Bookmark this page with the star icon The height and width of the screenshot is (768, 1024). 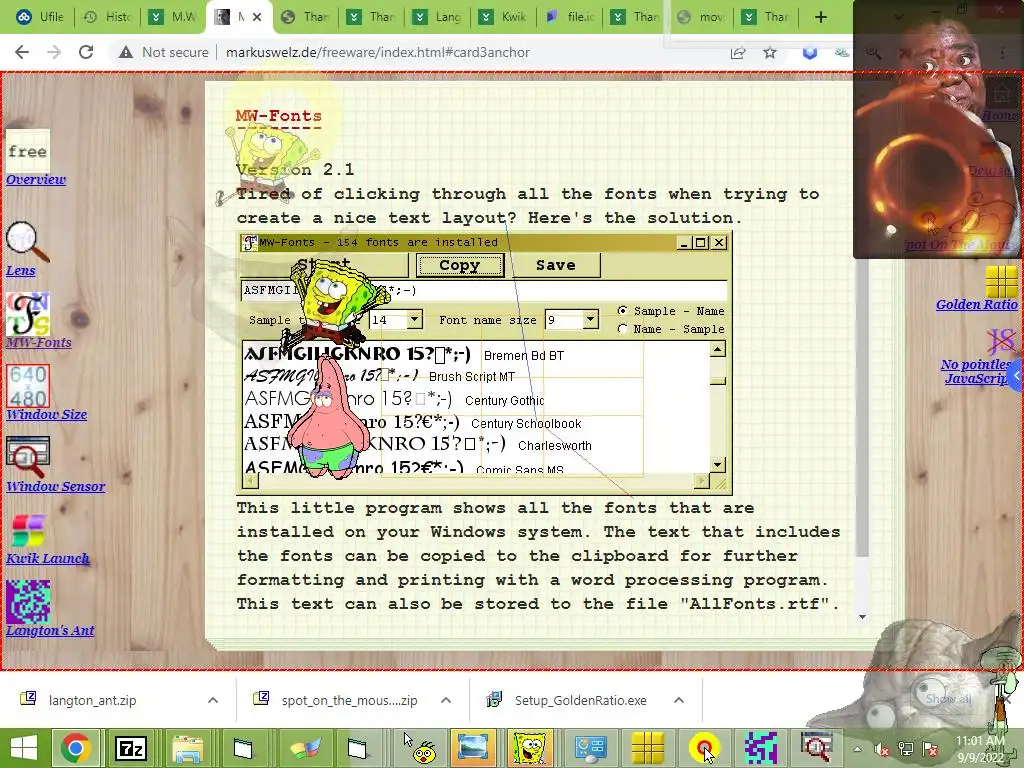770,52
